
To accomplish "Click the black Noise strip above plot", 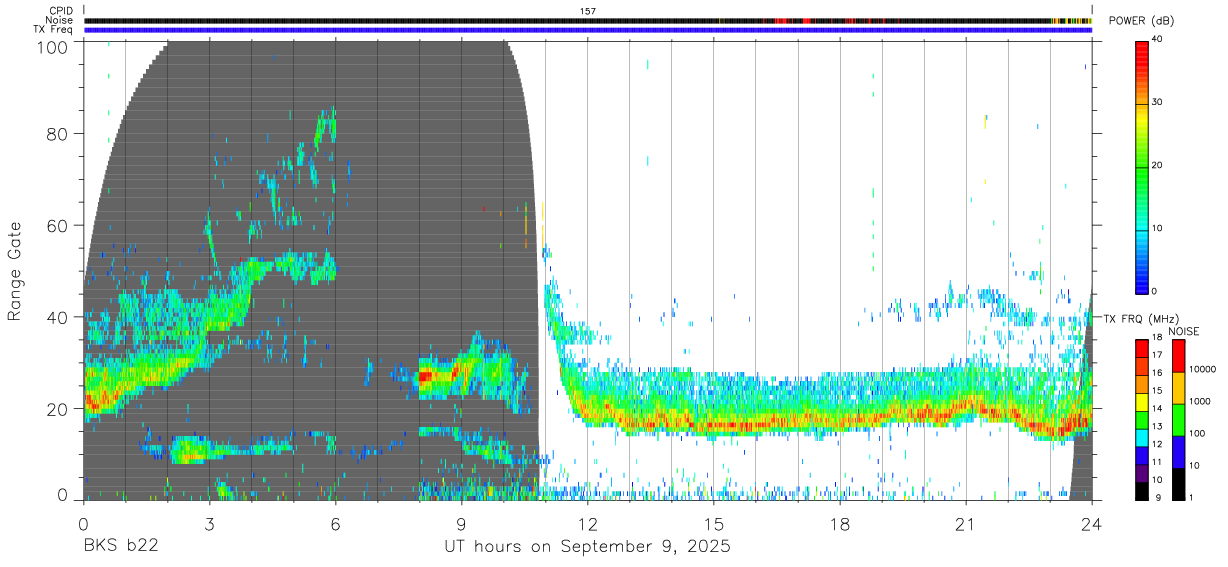I will pos(588,20).
